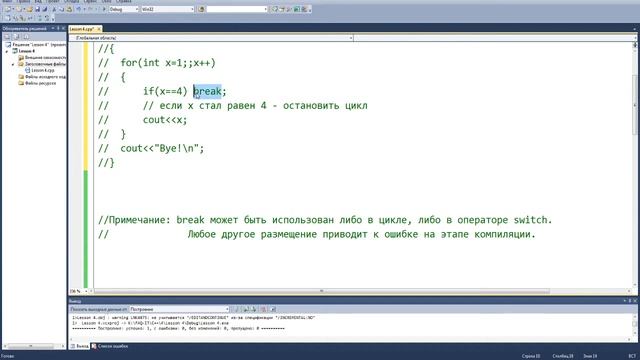The height and width of the screenshot is (360, 640).
Task: Click the LNK4075 warning line in Output
Action: click(193, 318)
